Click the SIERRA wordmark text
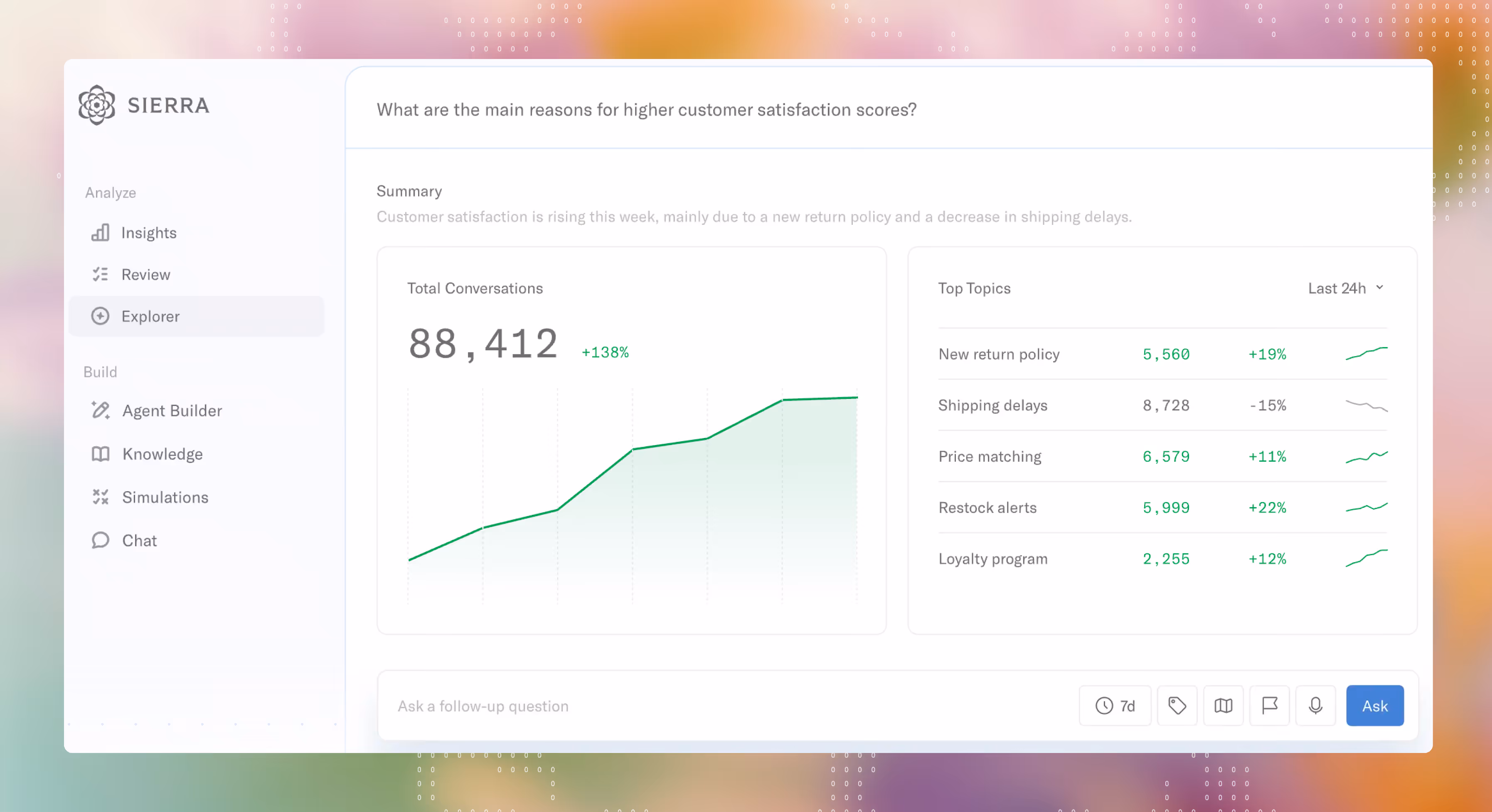 point(169,105)
